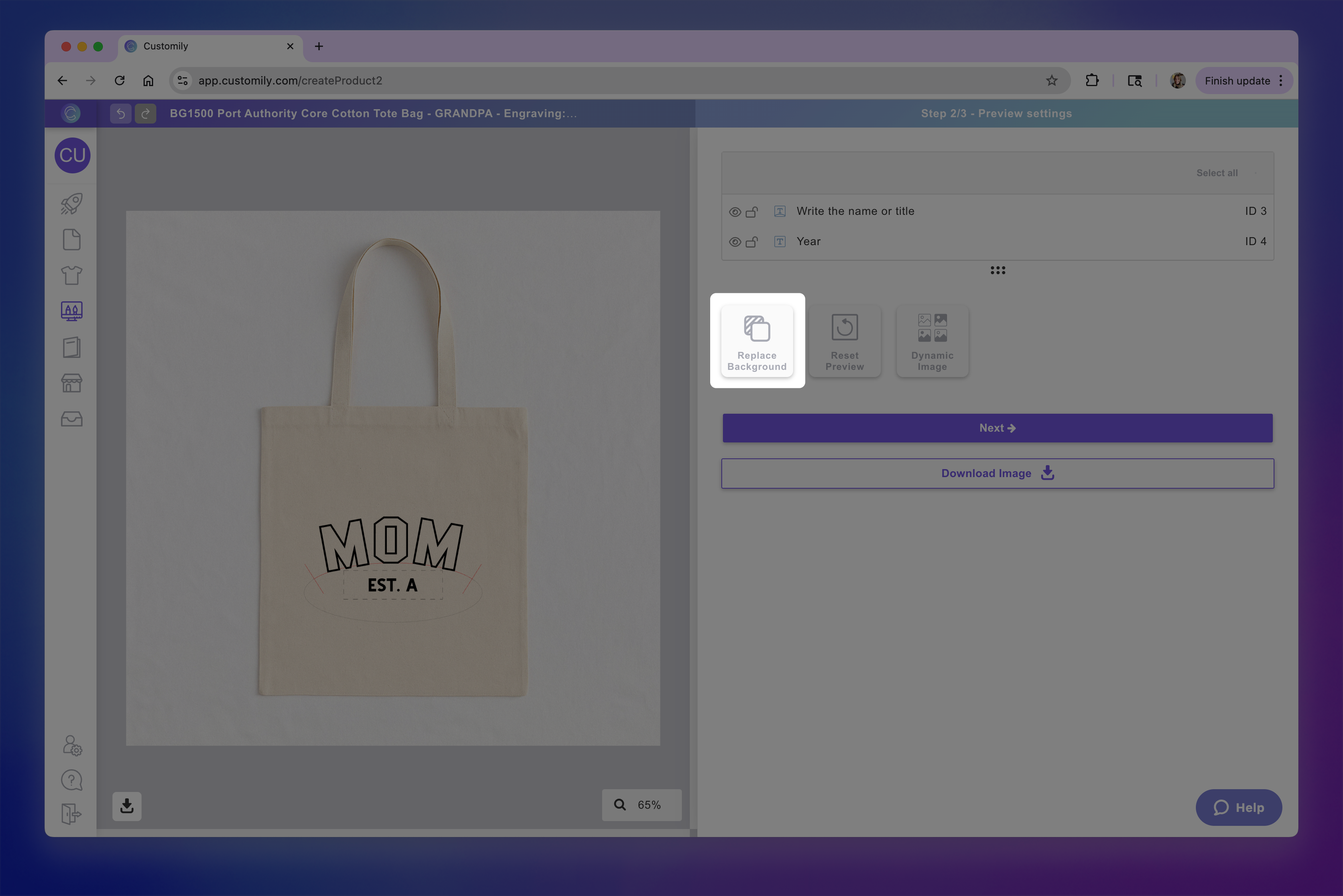Select the Customily browser tab

[206, 46]
